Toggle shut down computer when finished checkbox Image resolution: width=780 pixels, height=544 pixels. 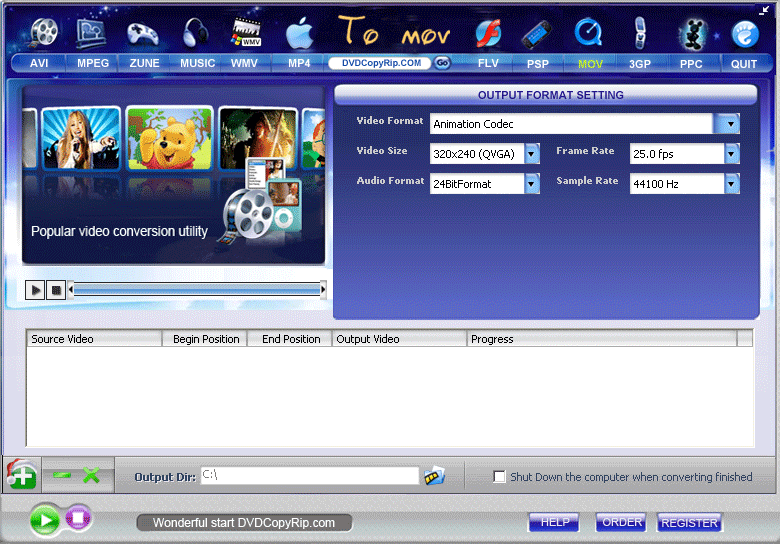[x=499, y=476]
